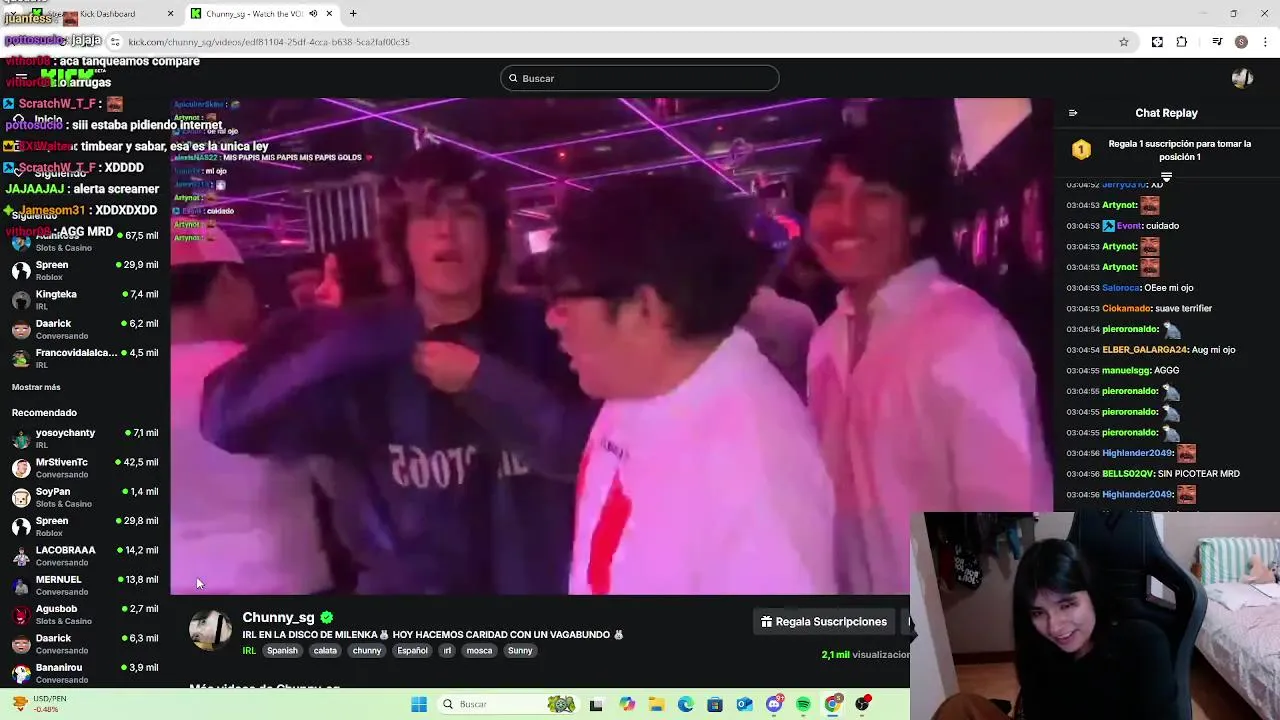Open Bananirou recommended channel
This screenshot has height=720, width=1280.
click(84, 673)
